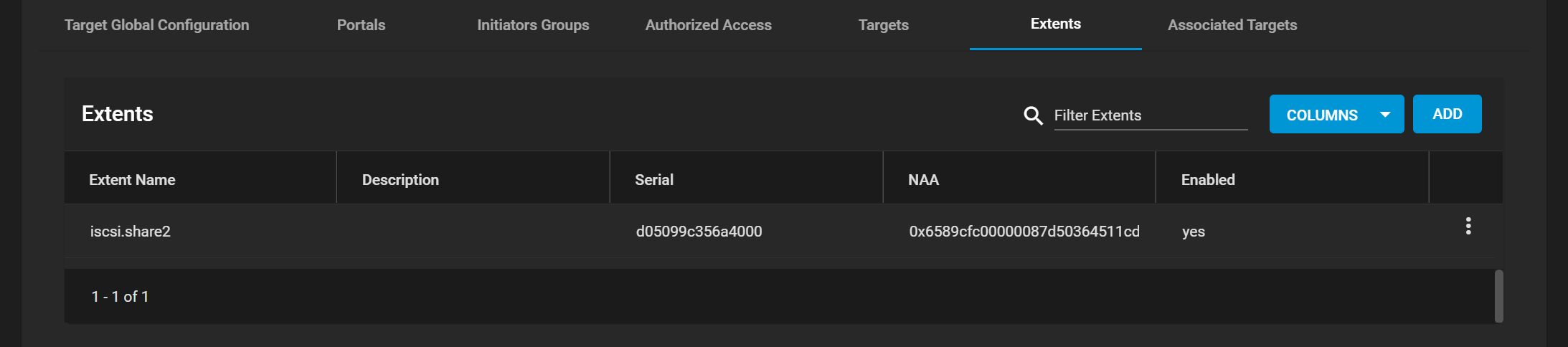Add a new extent

[x=1447, y=114]
